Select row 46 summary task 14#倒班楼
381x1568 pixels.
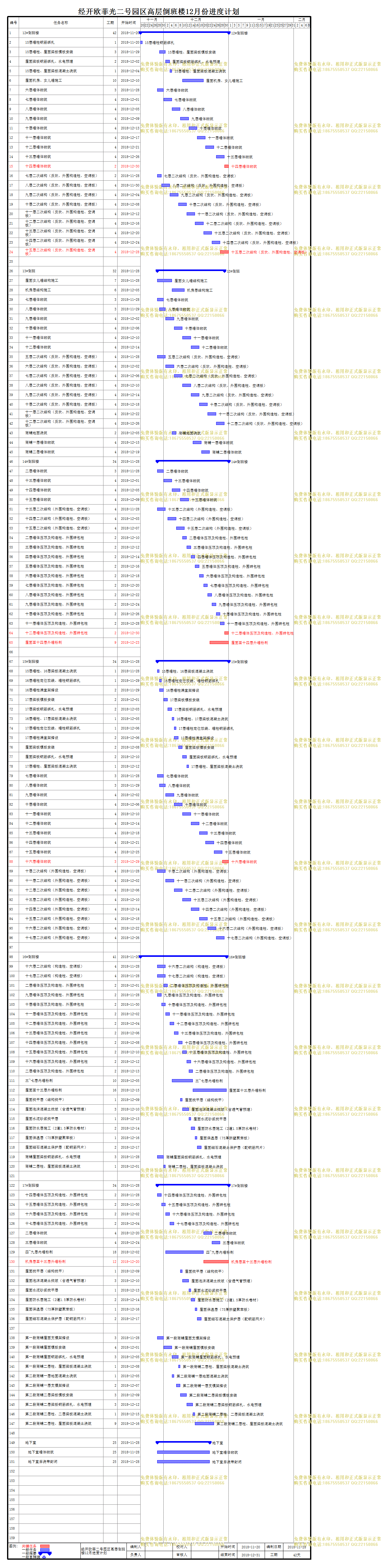(31, 462)
